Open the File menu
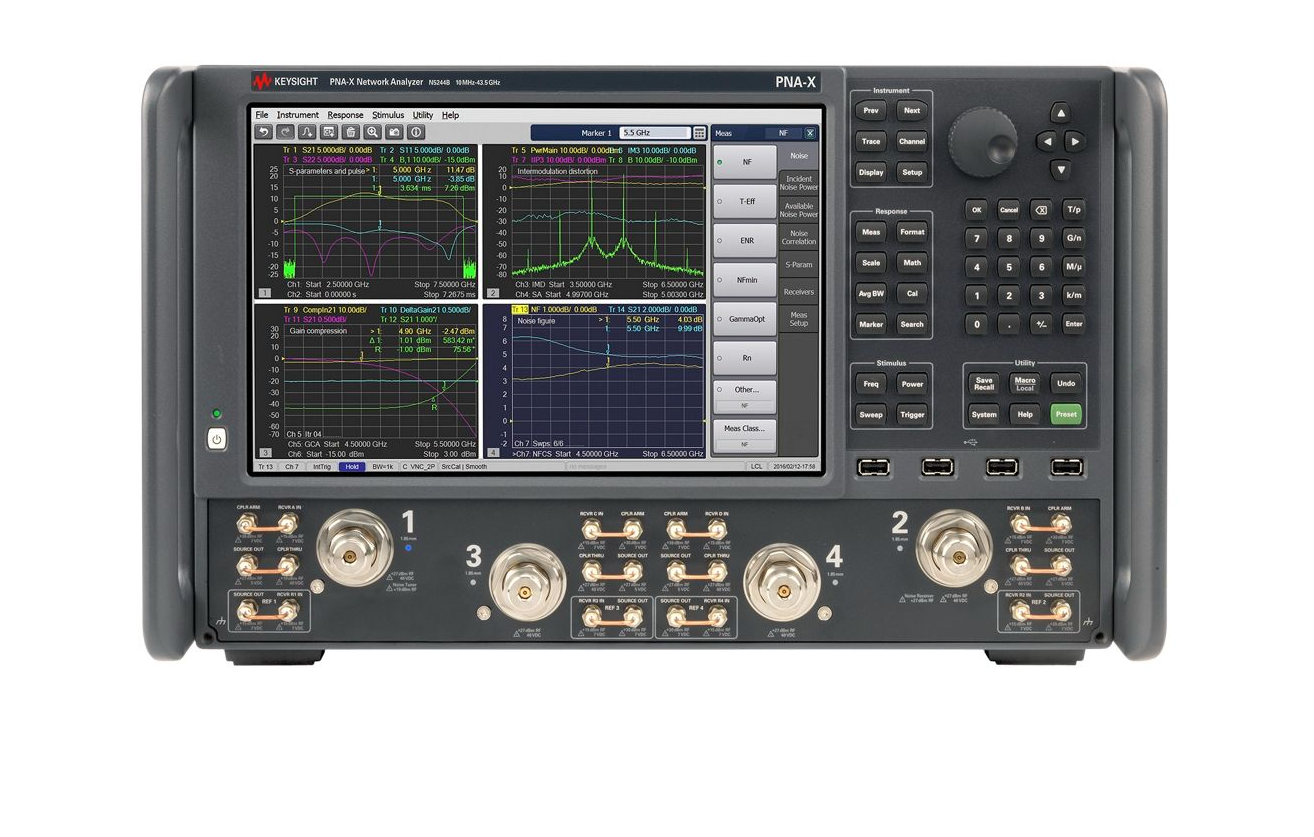Screen dimensions: 1314x837 coord(262,115)
